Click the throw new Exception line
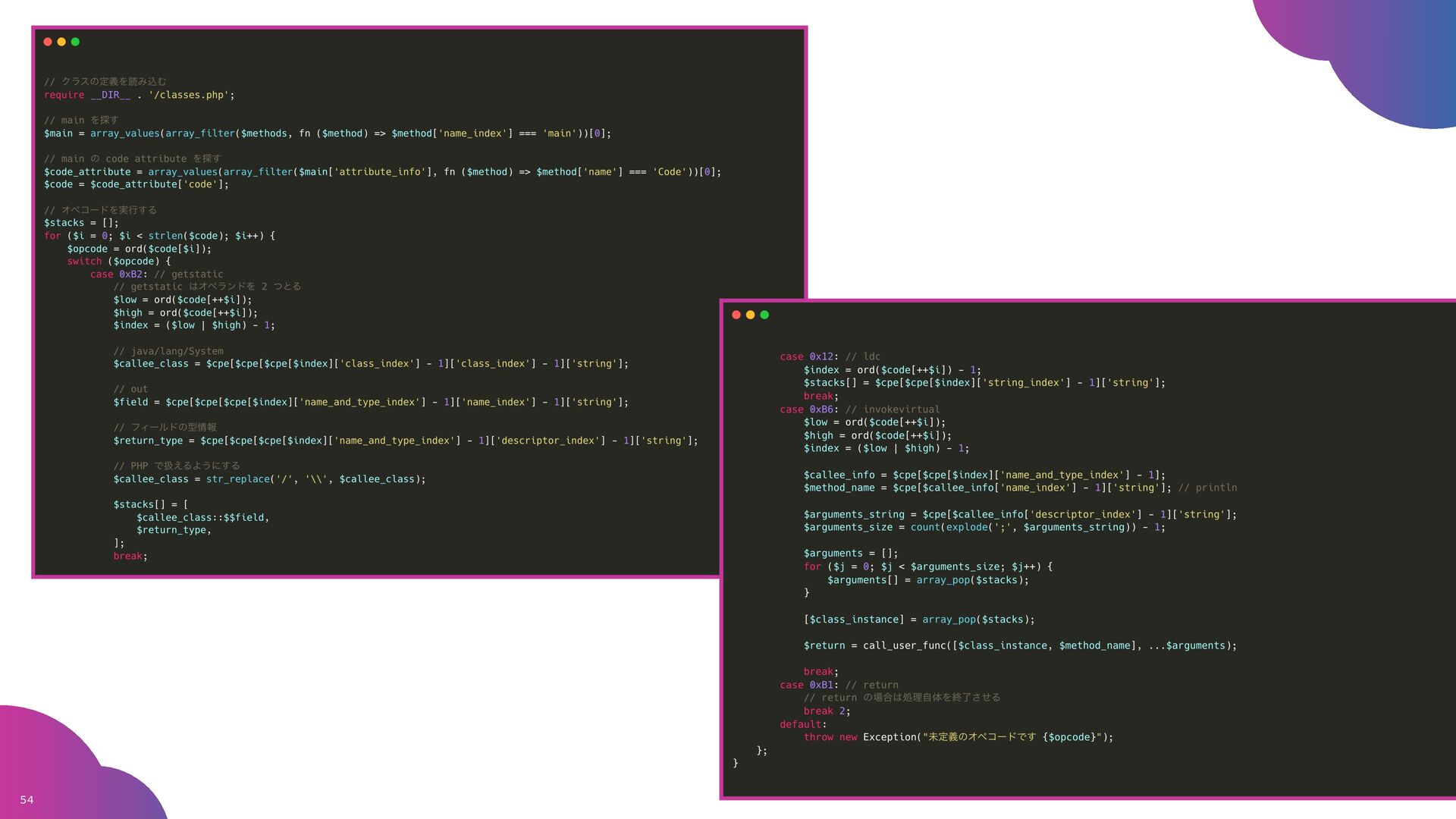This screenshot has width=1456, height=819. [x=958, y=737]
